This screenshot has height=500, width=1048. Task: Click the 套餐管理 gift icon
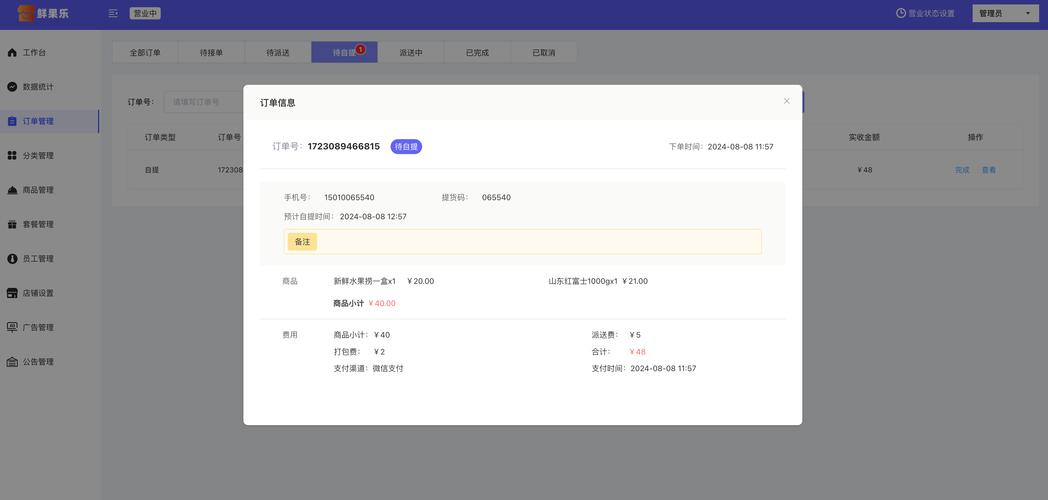click(12, 225)
